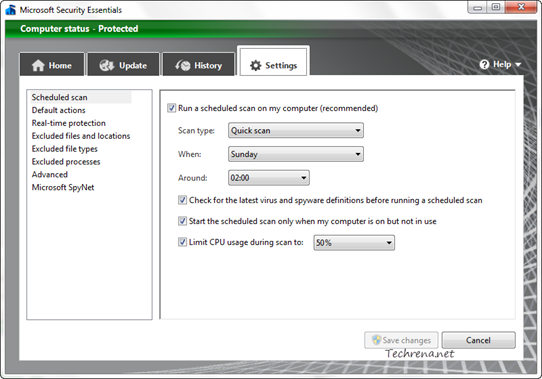Select Default actions in settings list
Image resolution: width=542 pixels, height=379 pixels.
click(x=58, y=110)
